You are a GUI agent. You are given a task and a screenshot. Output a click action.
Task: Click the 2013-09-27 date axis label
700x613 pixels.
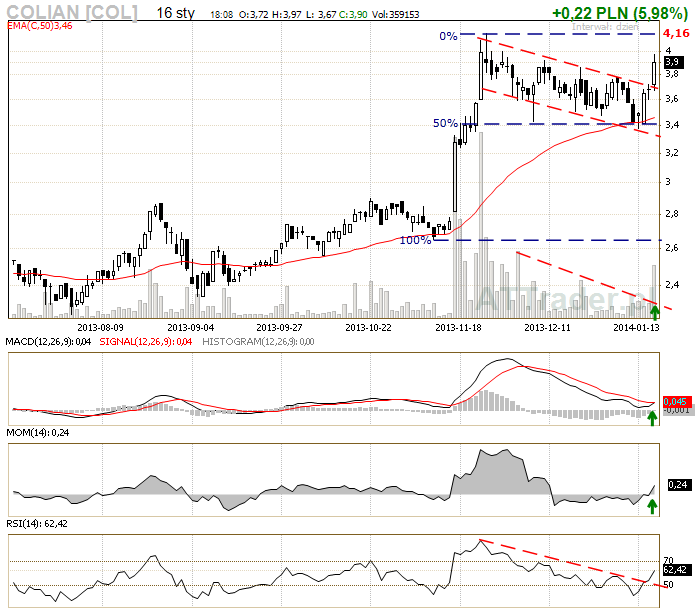(x=279, y=328)
